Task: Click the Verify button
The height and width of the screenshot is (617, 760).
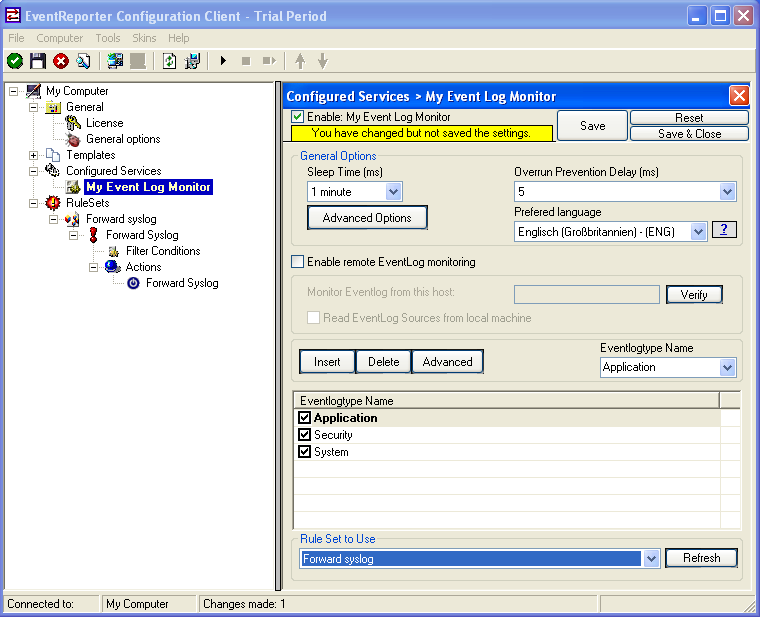Action: pyautogui.click(x=694, y=294)
